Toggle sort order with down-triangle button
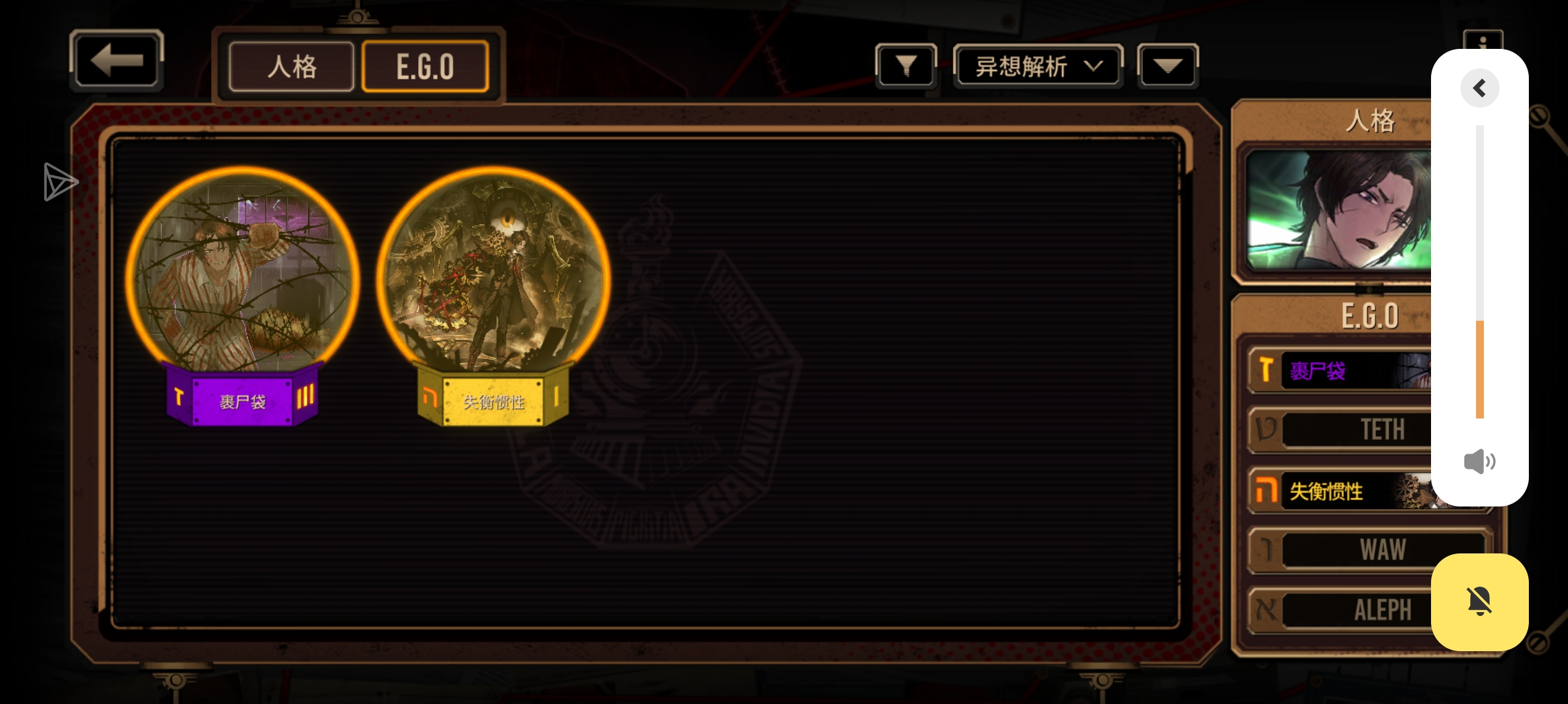Viewport: 1568px width, 704px height. 1168,66
